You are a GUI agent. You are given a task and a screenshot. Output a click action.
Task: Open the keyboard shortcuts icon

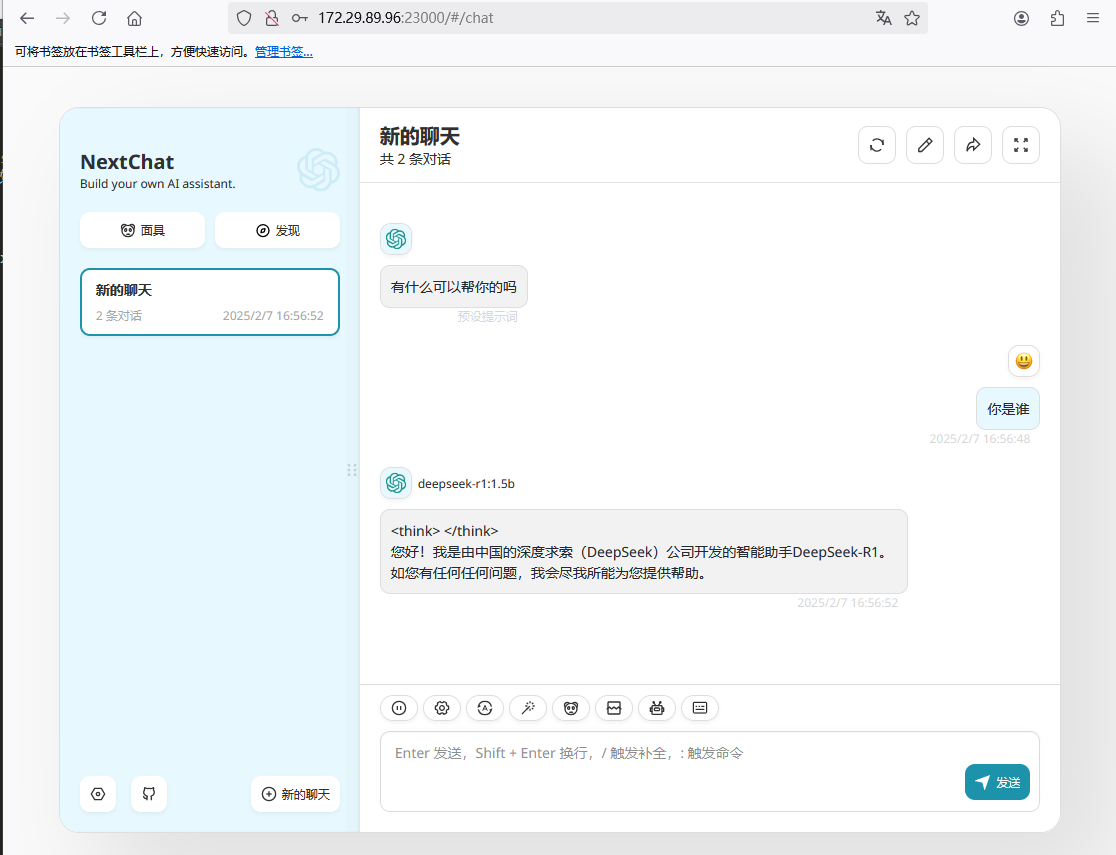[x=700, y=708]
